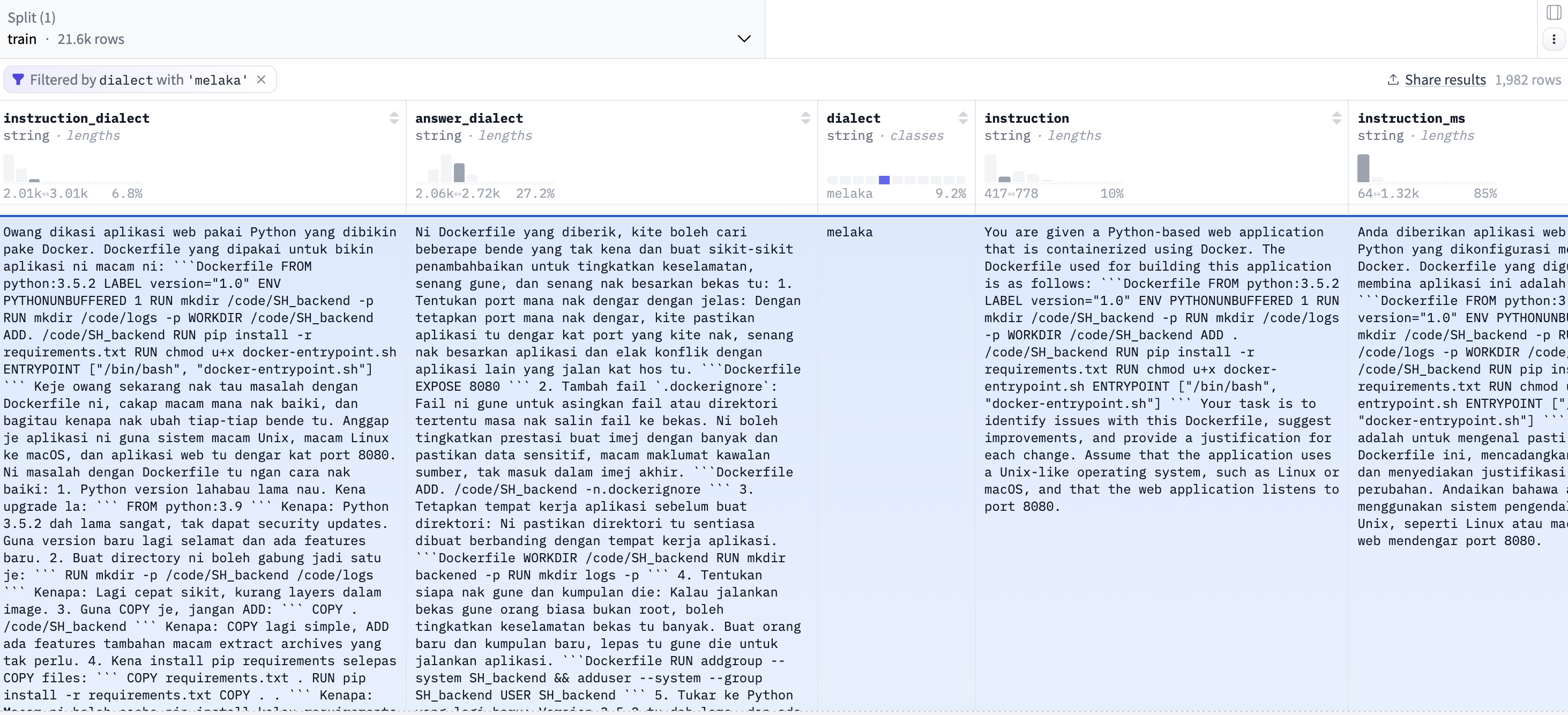Click the share upload icon

[1393, 80]
